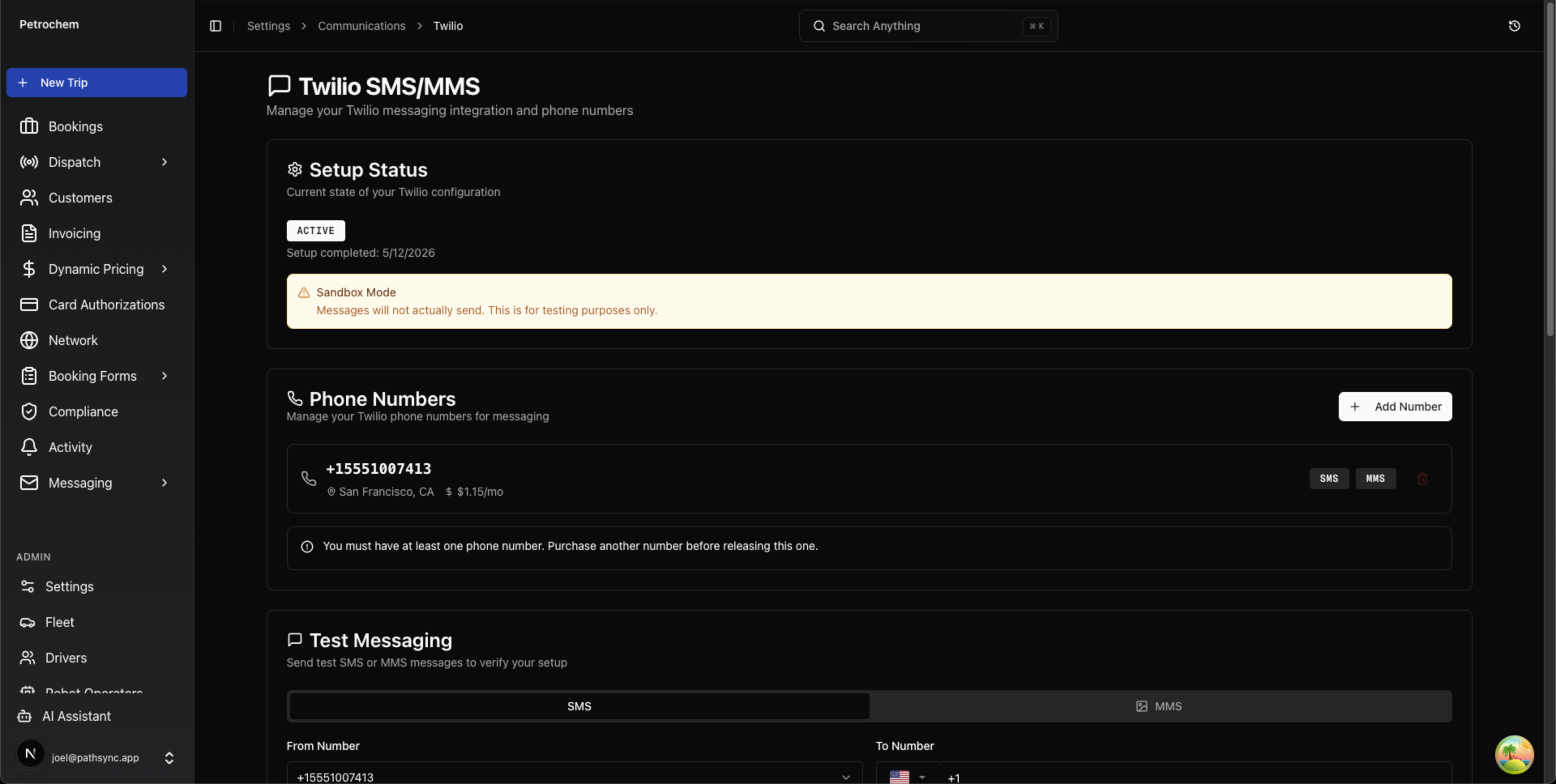
Task: Click the Dispatch broadcast icon
Action: (x=29, y=162)
